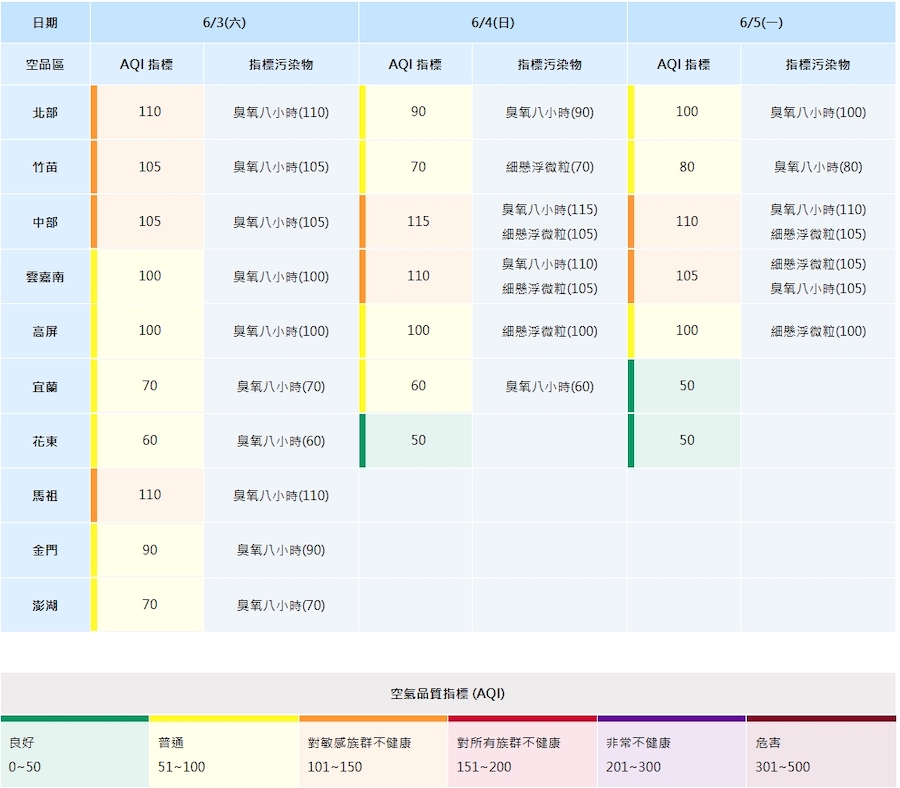Select 花東 AQI 50 cell under 6/4
This screenshot has height=788, width=900.
(418, 441)
